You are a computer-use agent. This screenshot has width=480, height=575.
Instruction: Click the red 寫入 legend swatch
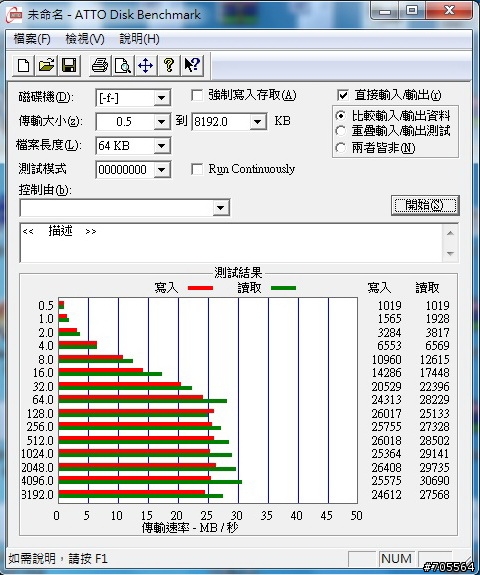200,288
